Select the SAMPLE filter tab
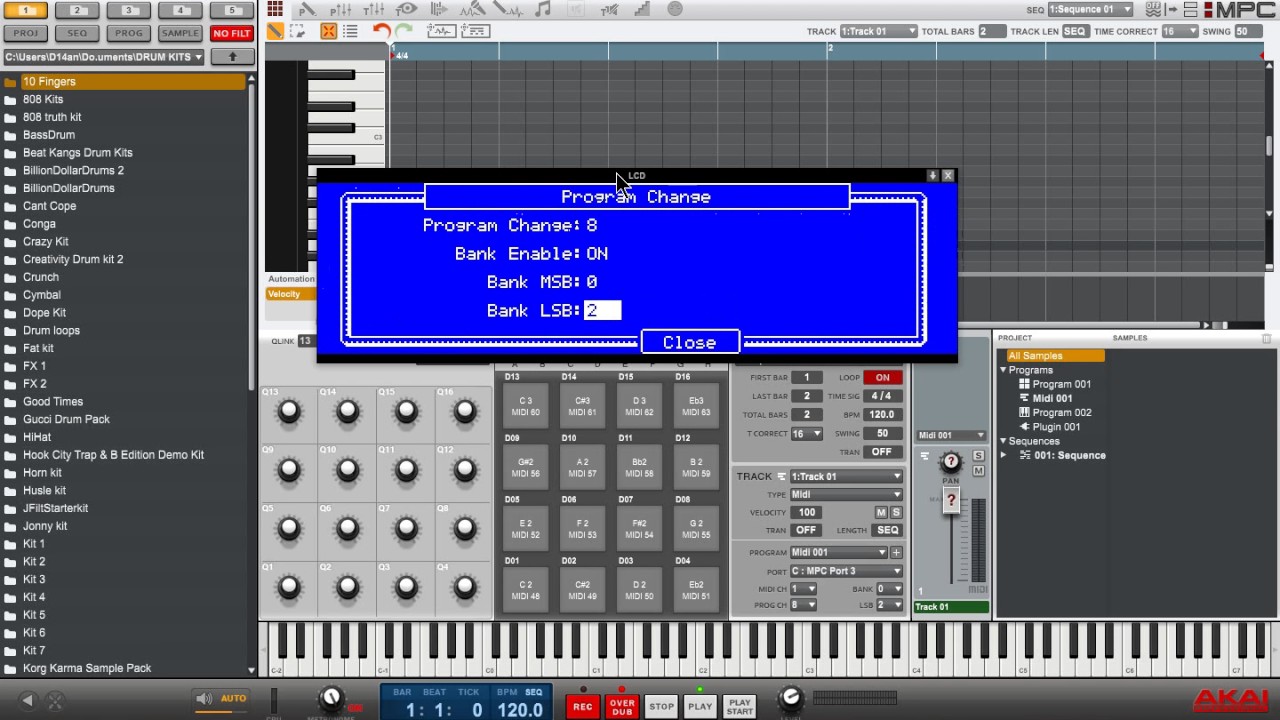Screen dimensions: 1280x720 (181, 33)
